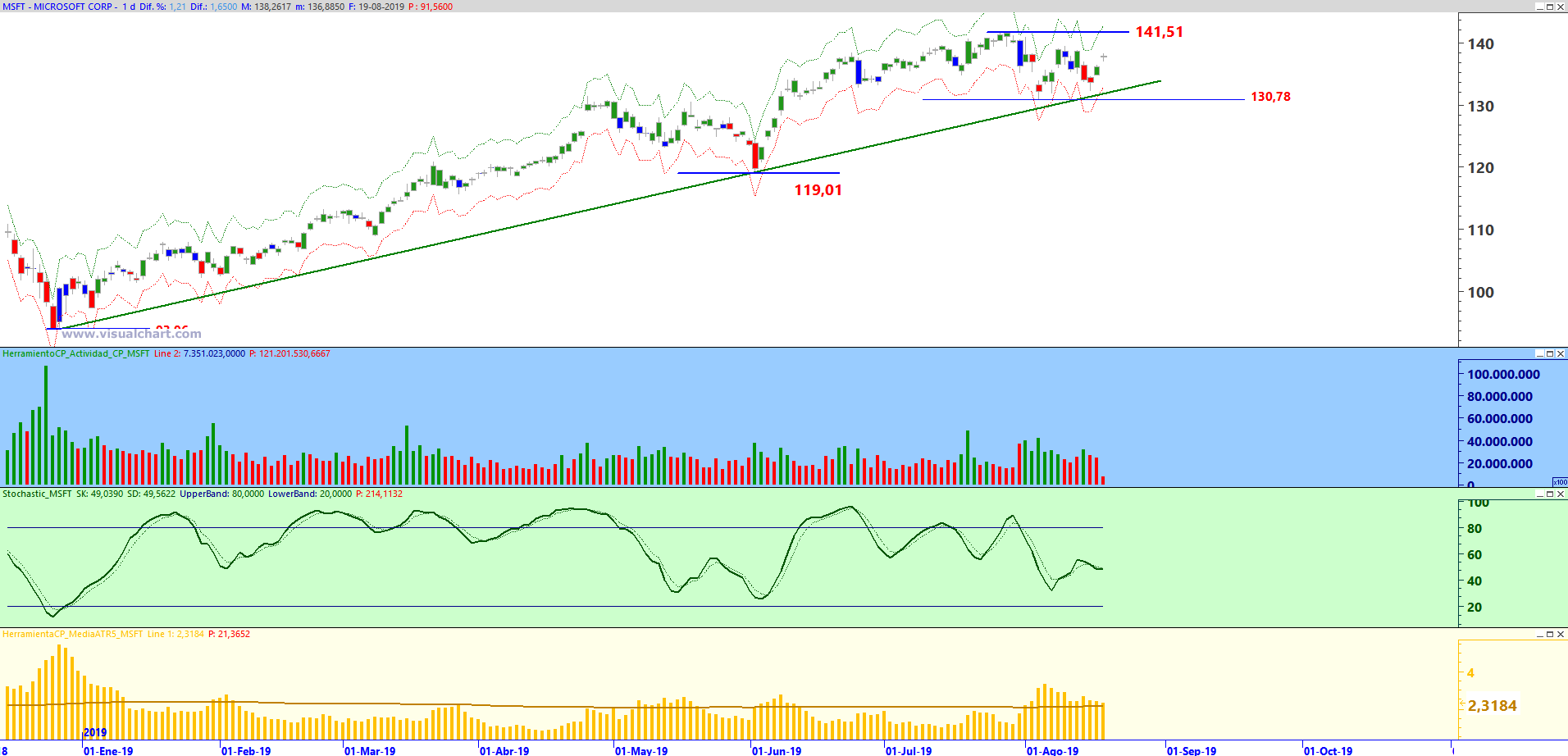Viewport: 1568px width, 756px height.
Task: Maximize the MSFT price chart panel
Action: (x=1550, y=7)
